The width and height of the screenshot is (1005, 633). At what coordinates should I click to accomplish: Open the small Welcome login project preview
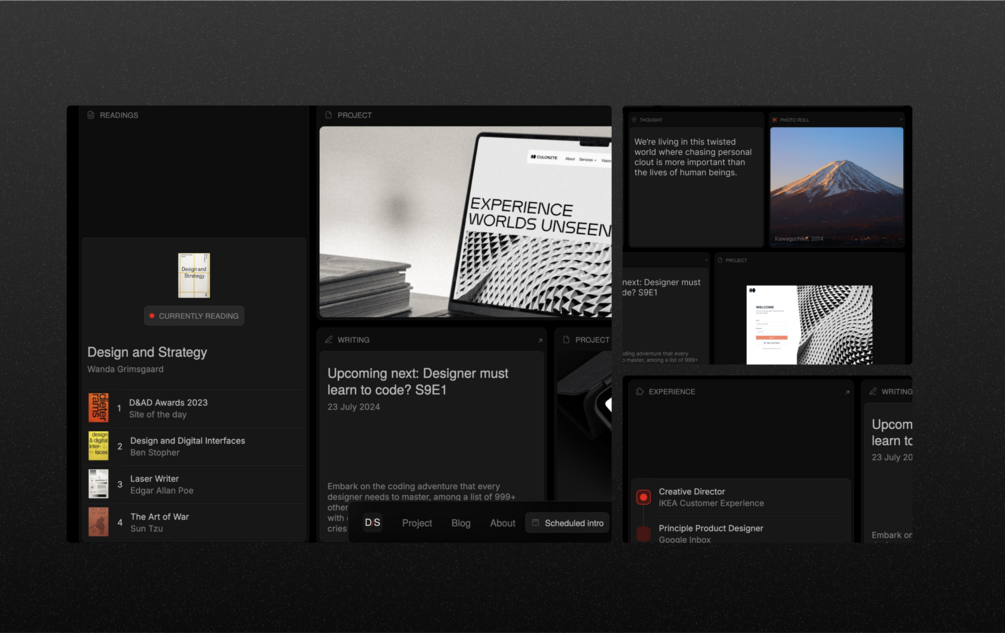pyautogui.click(x=810, y=325)
